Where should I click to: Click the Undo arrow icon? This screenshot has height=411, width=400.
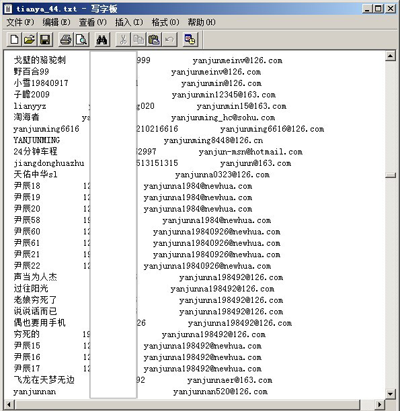[x=169, y=40]
